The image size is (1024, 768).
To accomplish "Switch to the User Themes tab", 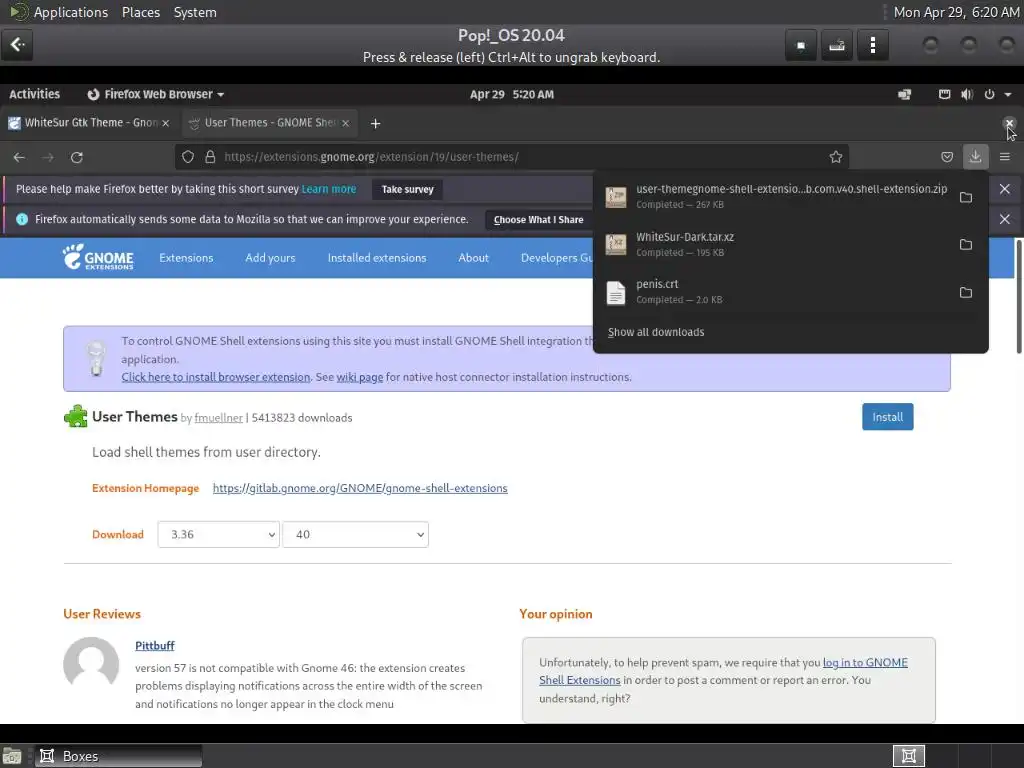I will (x=269, y=123).
